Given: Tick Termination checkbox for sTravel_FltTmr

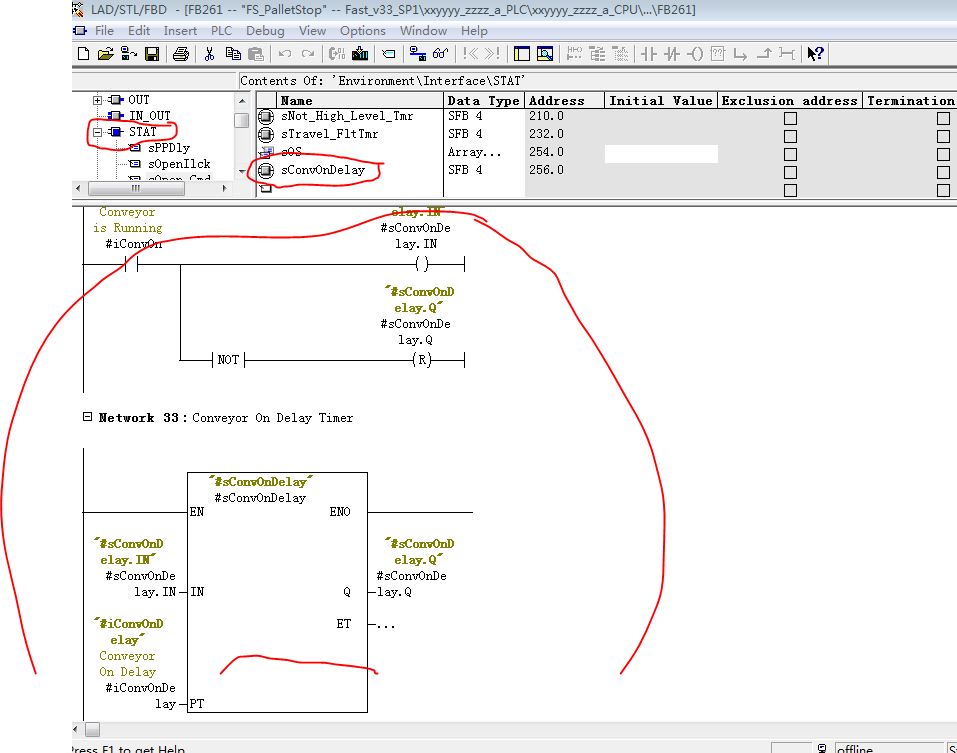Looking at the screenshot, I should click(x=944, y=136).
